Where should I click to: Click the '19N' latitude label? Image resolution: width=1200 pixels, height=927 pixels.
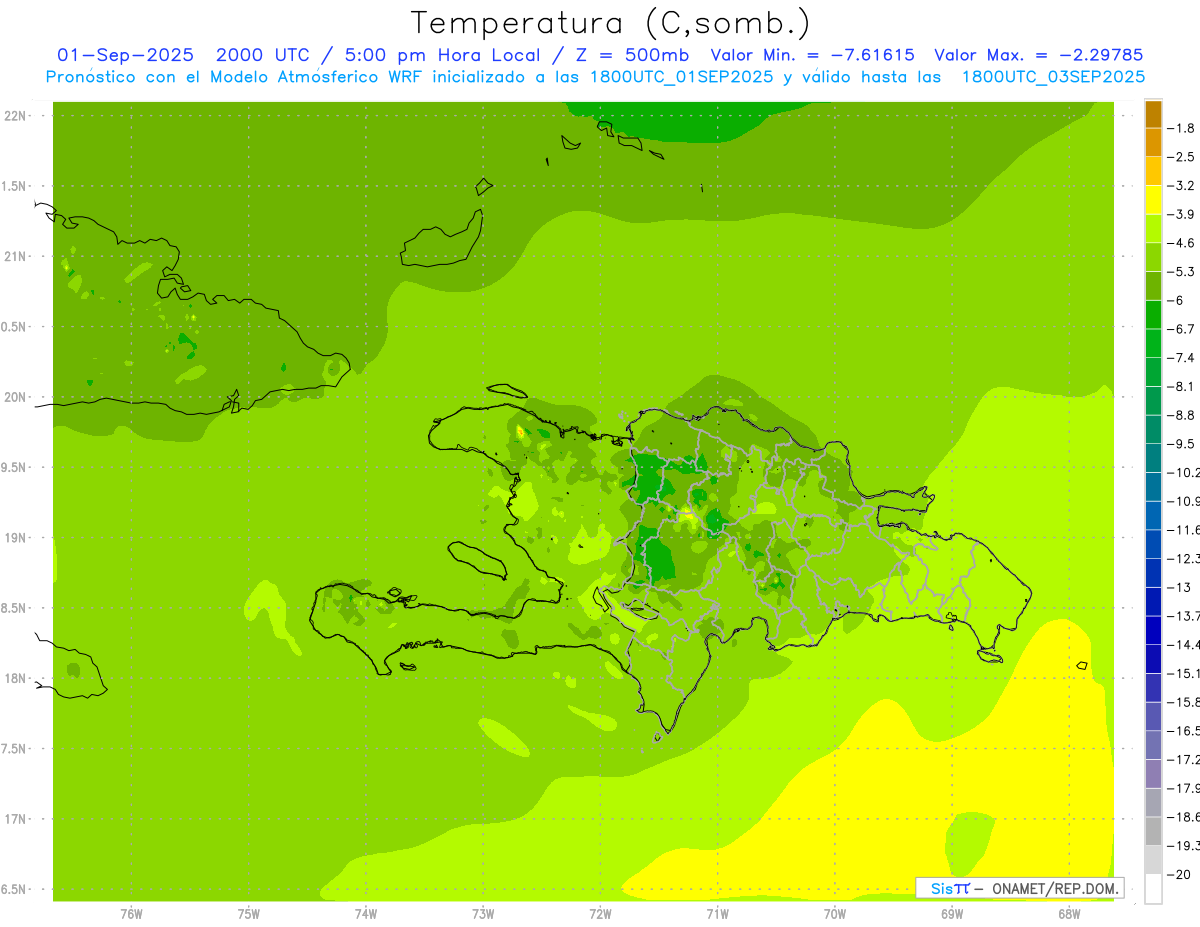pos(16,538)
